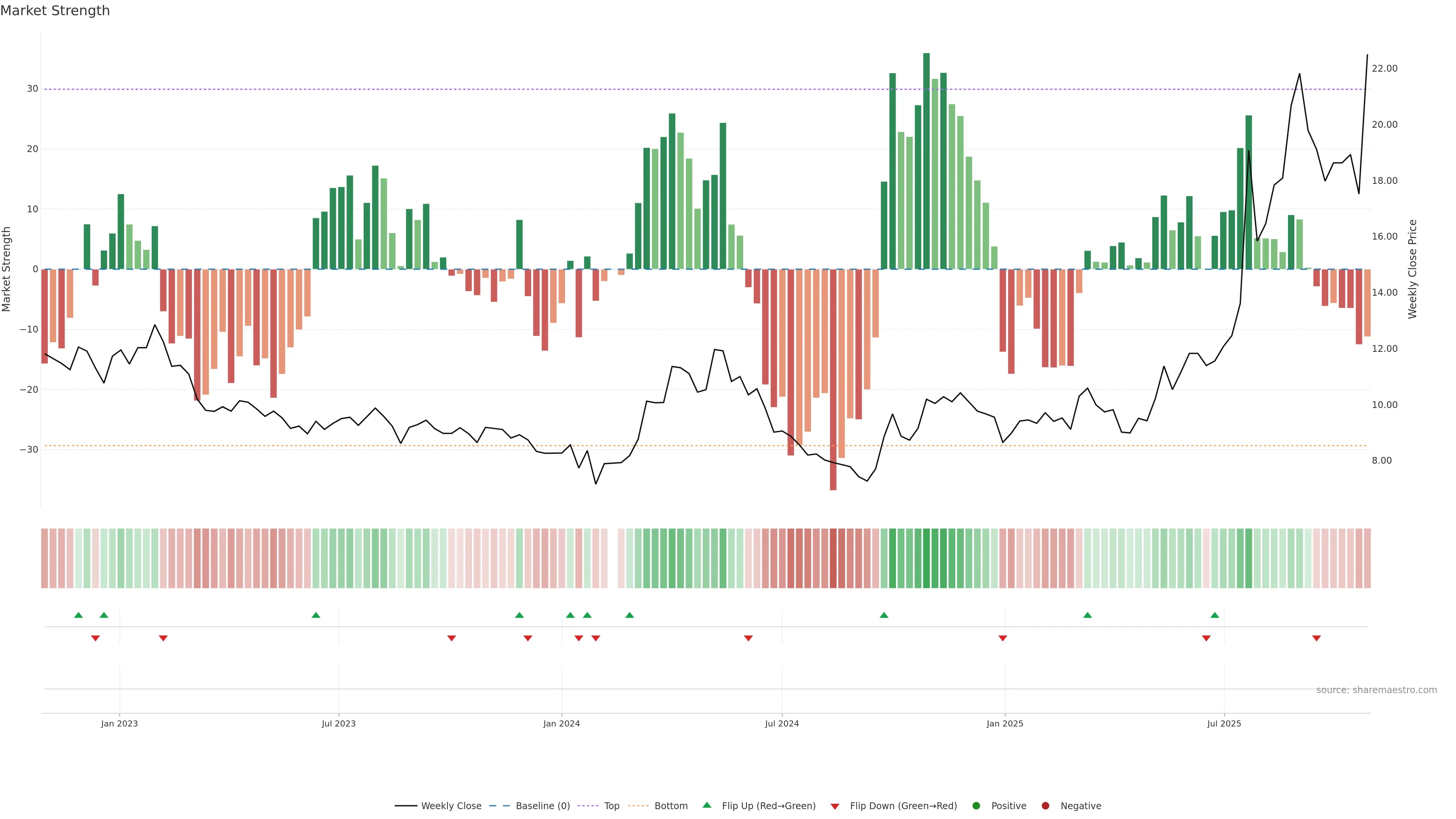Click the 22.00 right-axis price label
Viewport: 1456px width, 819px height.
(1384, 68)
